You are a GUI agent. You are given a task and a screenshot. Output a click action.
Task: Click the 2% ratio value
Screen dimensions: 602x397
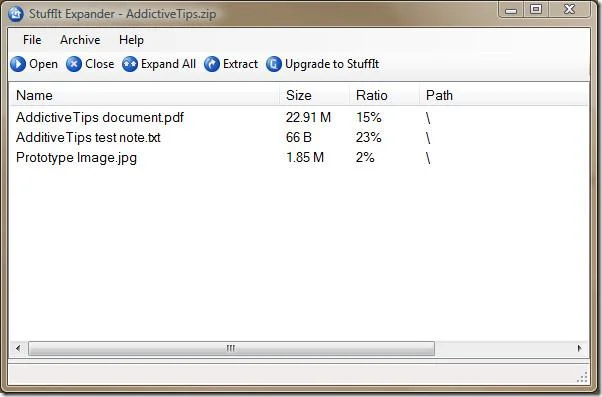pyautogui.click(x=365, y=157)
